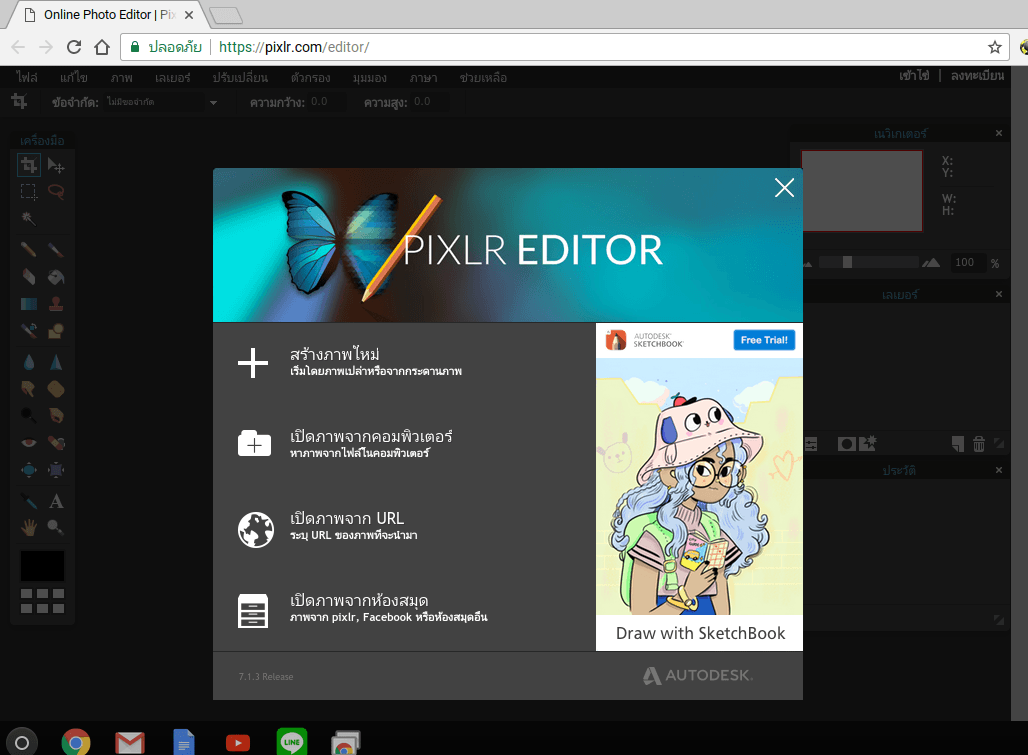Bookmark this page with the star icon
Screen dimensions: 1028x755
pyautogui.click(x=995, y=47)
